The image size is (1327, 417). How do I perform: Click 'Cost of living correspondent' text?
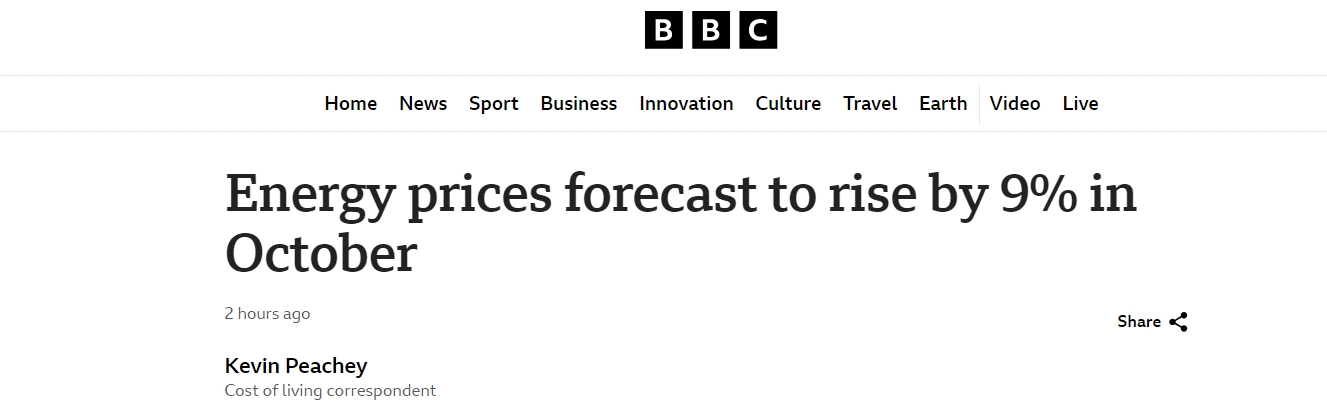click(x=330, y=391)
